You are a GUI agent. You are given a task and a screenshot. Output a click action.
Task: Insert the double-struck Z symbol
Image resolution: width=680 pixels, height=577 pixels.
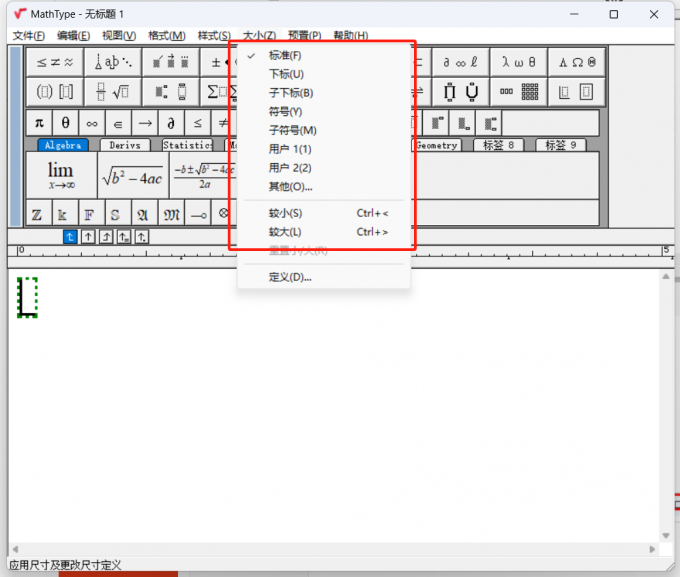(x=39, y=213)
